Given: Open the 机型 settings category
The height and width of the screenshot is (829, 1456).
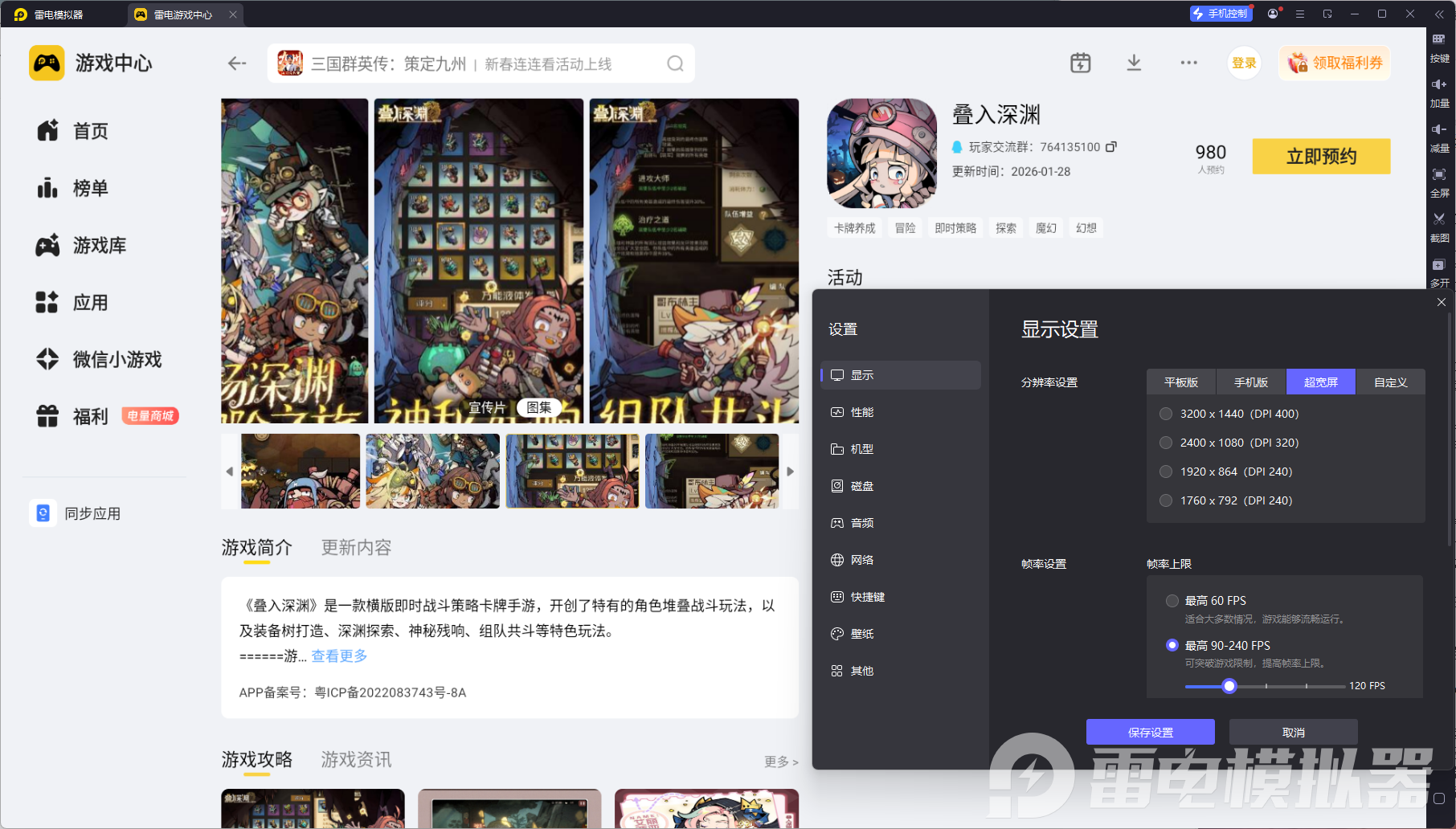Looking at the screenshot, I should pyautogui.click(x=901, y=449).
